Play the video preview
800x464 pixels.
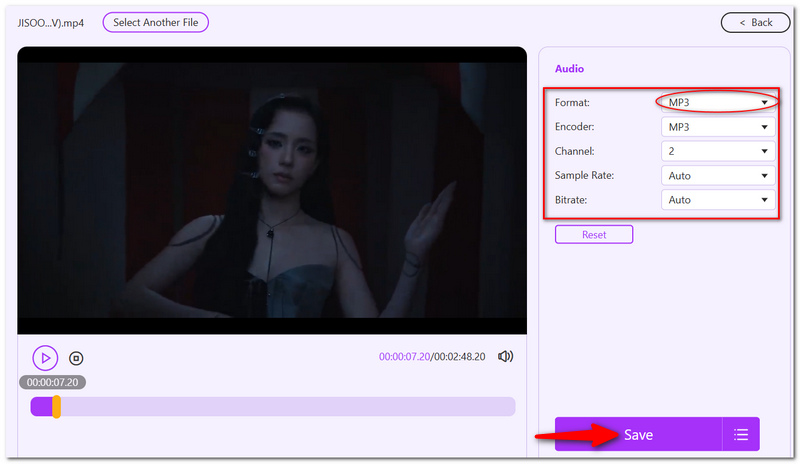[x=45, y=358]
